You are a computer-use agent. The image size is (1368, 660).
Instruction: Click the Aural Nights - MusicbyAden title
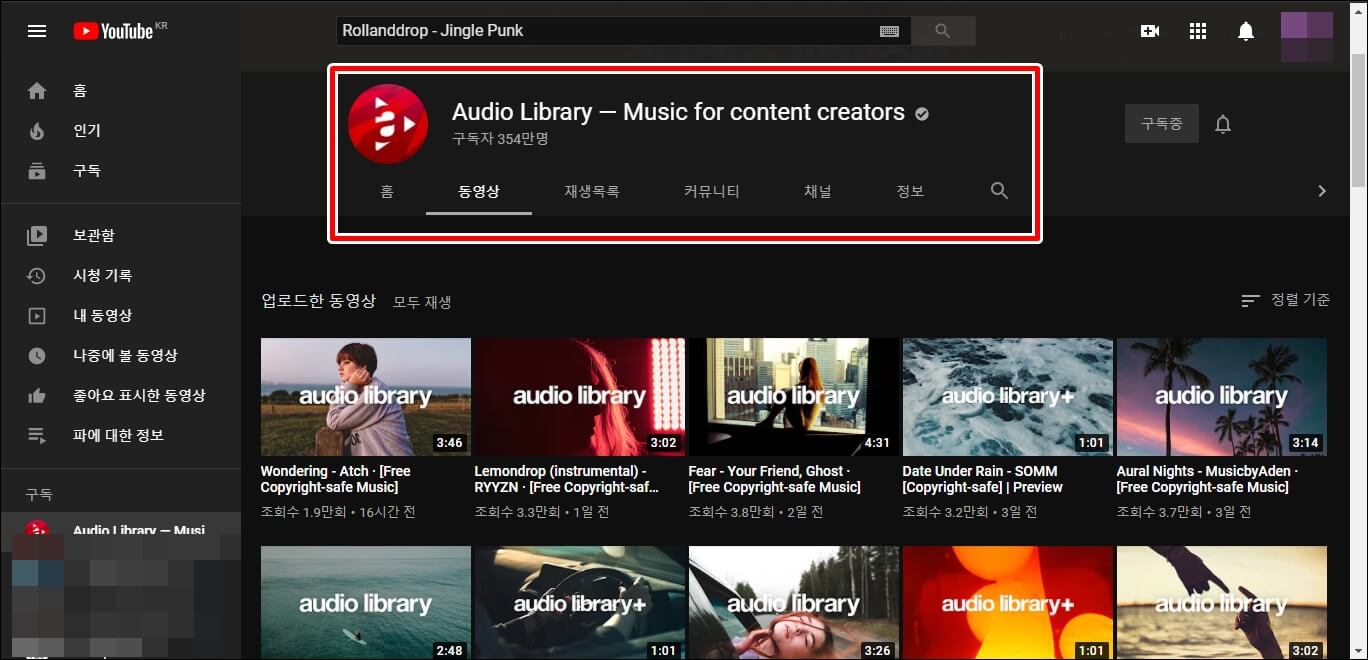(x=1208, y=479)
